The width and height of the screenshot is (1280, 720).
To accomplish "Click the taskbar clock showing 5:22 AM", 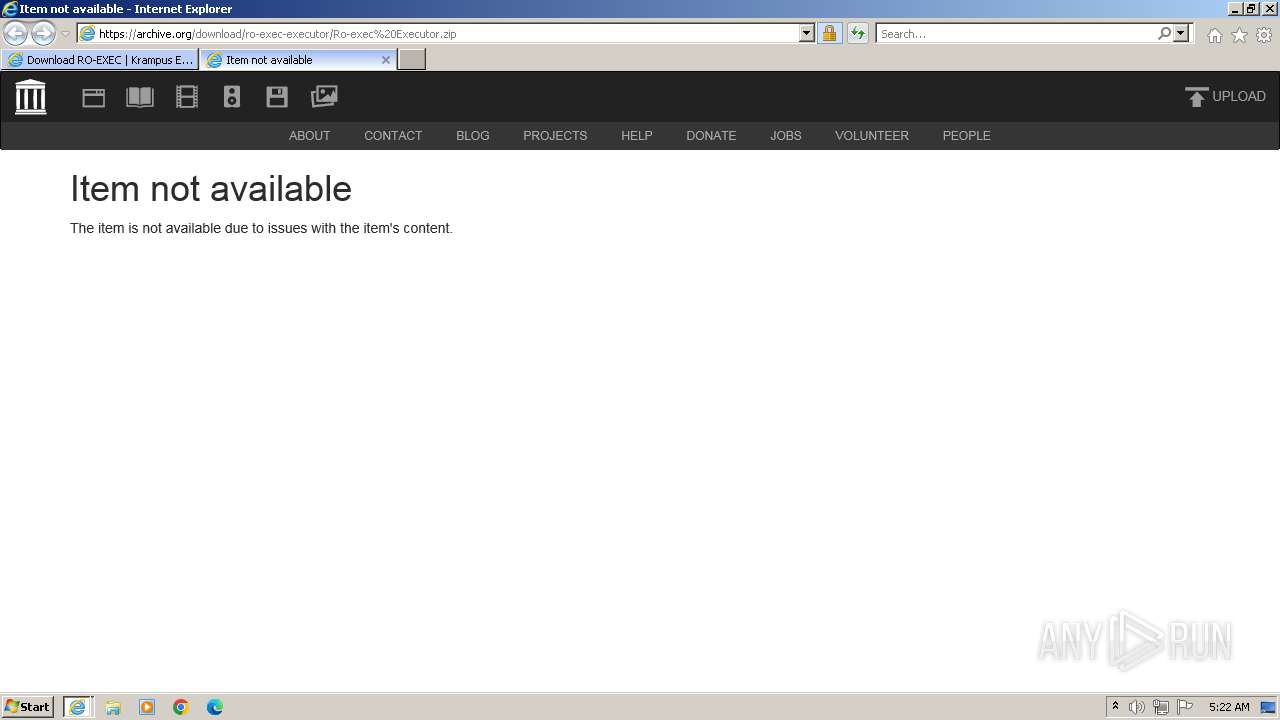I will click(1229, 707).
